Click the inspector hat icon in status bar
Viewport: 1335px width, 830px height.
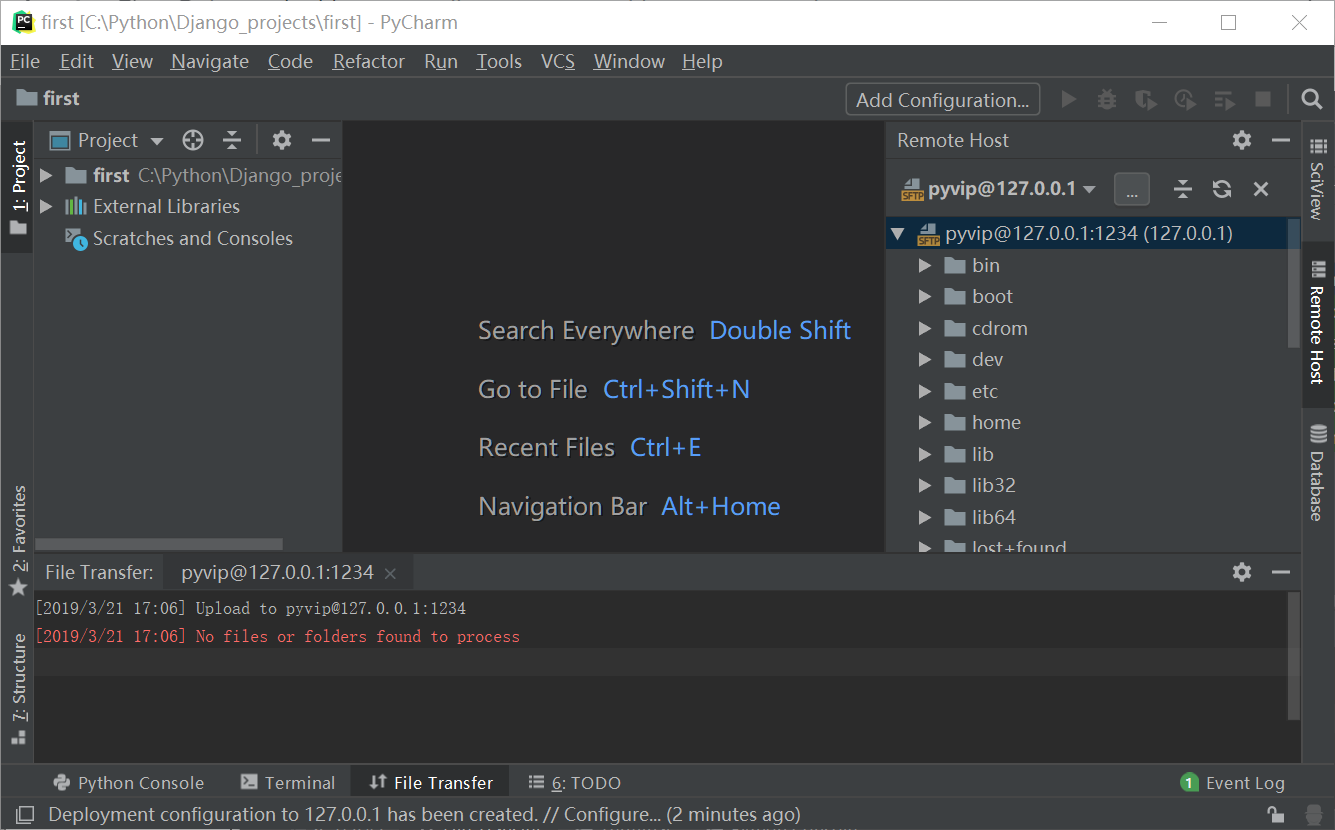[x=1314, y=815]
